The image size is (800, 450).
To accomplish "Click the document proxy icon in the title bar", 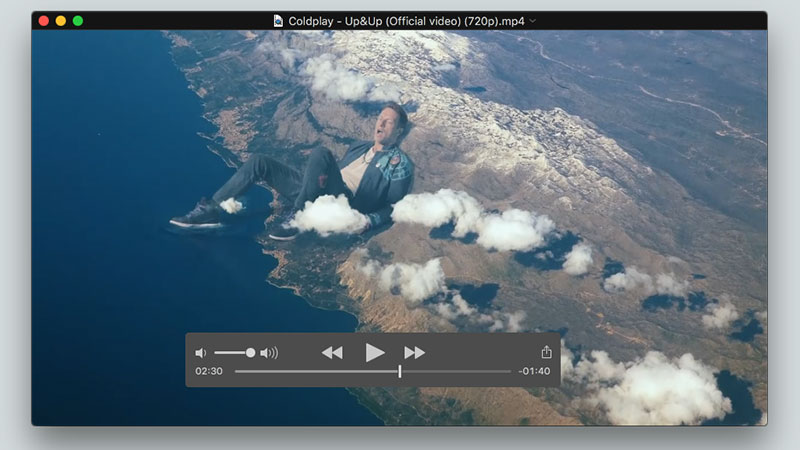I will [278, 21].
